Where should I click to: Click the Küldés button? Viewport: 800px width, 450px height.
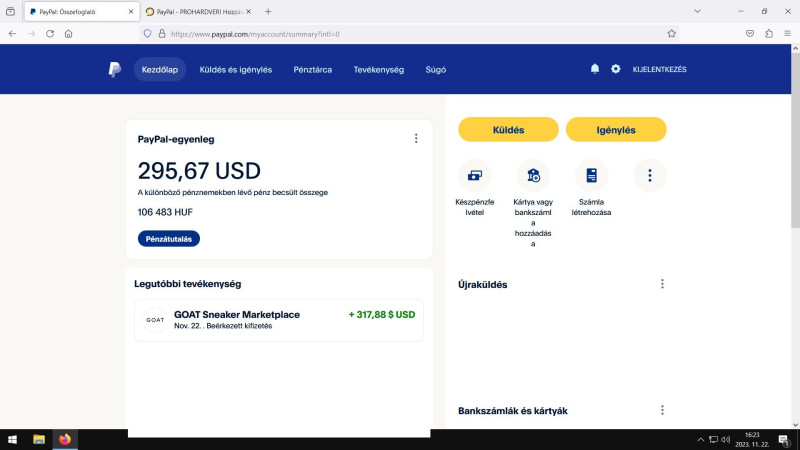pos(508,130)
